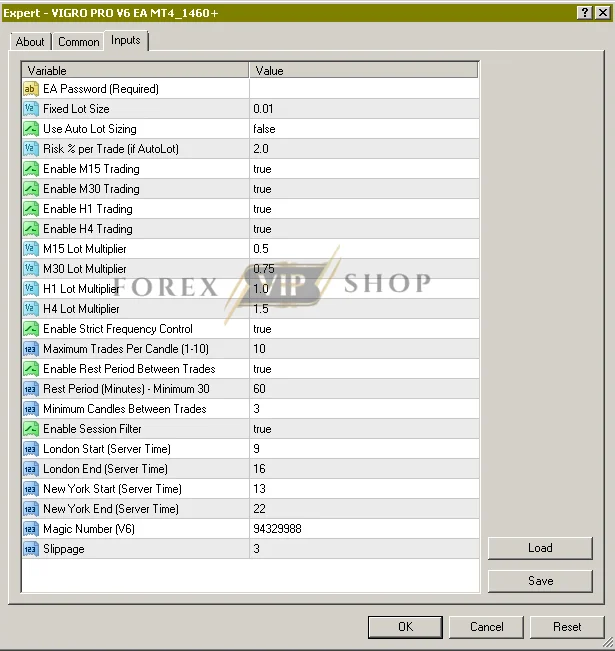Click the icon beside New York Start

tap(31, 489)
